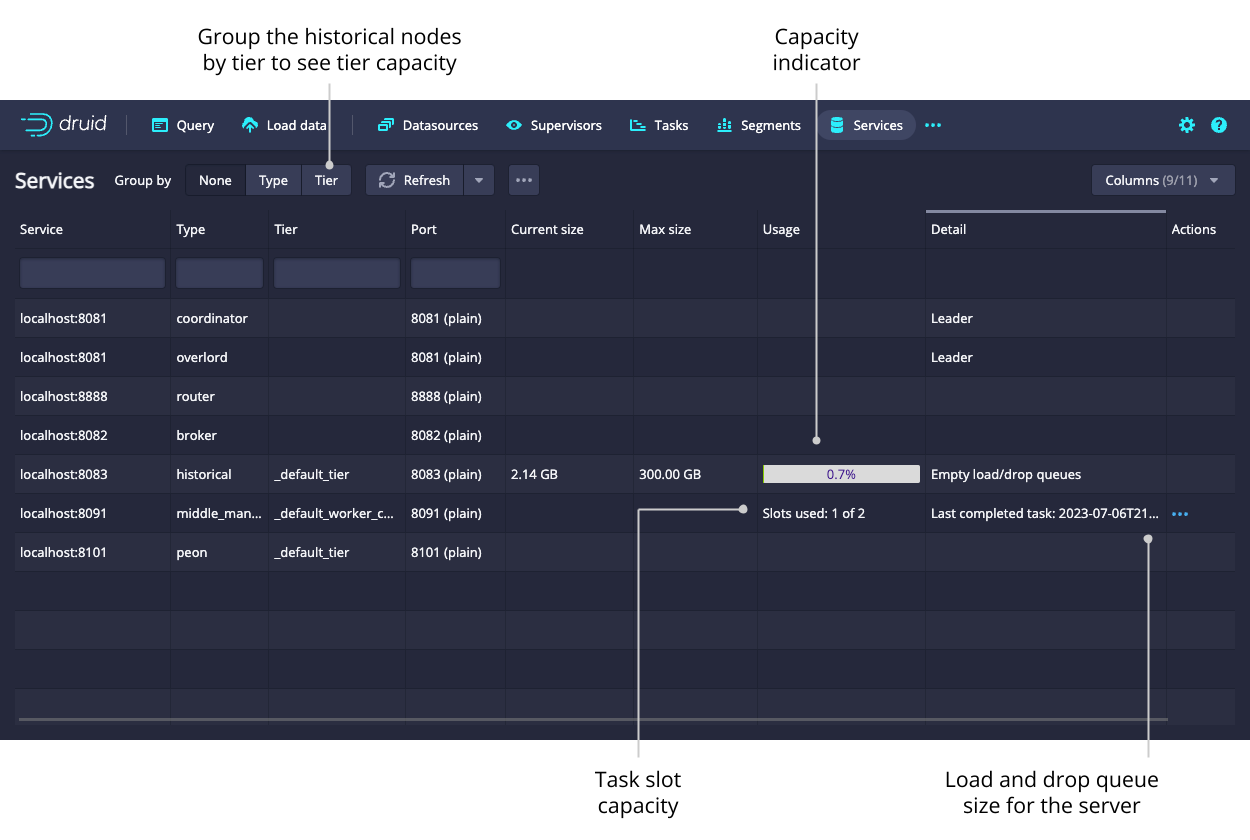Click the ellipsis button next to Refresh
Image resolution: width=1250 pixels, height=840 pixels.
524,181
